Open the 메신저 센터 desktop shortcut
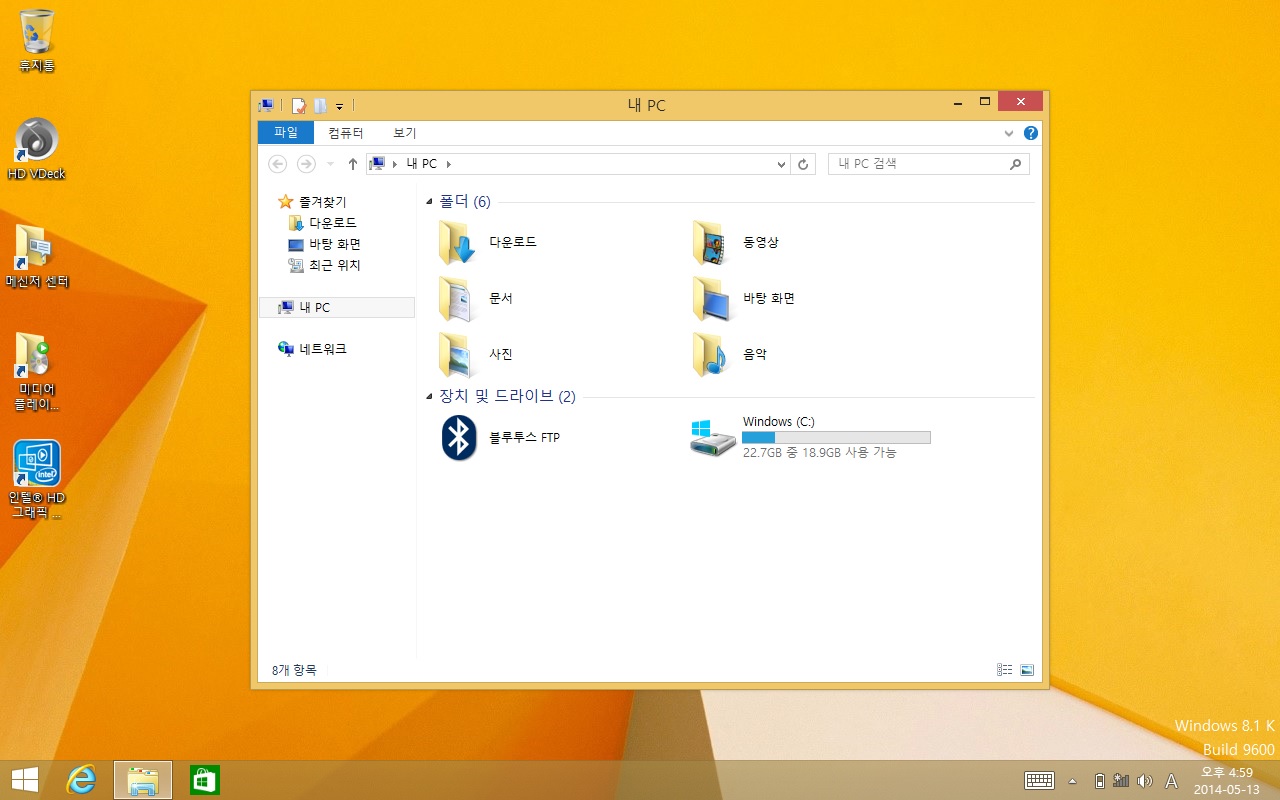Screen dimensions: 1280x800 point(37,256)
